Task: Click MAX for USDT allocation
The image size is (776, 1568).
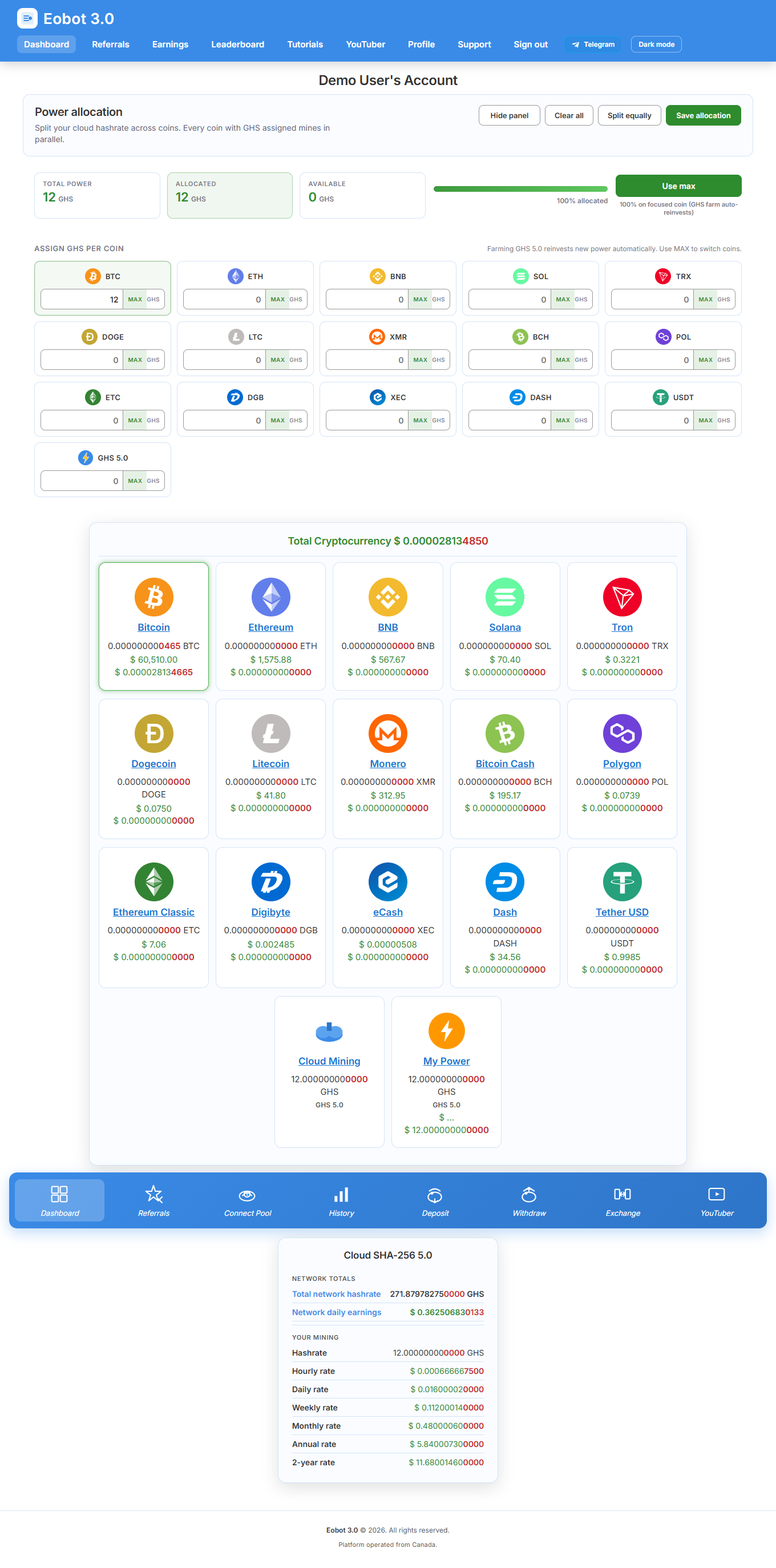Action: tap(705, 420)
